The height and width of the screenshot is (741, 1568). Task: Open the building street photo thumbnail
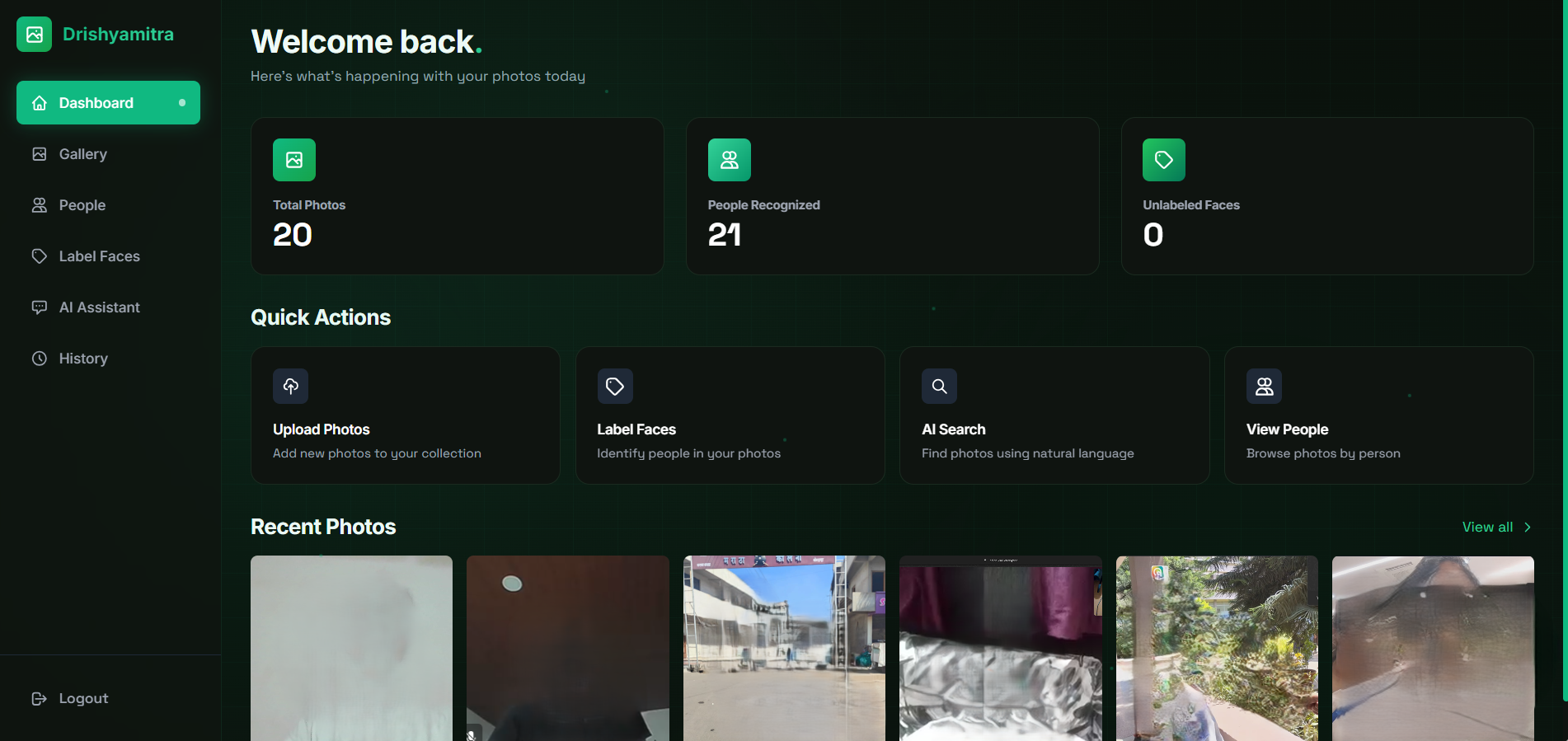pyautogui.click(x=784, y=648)
